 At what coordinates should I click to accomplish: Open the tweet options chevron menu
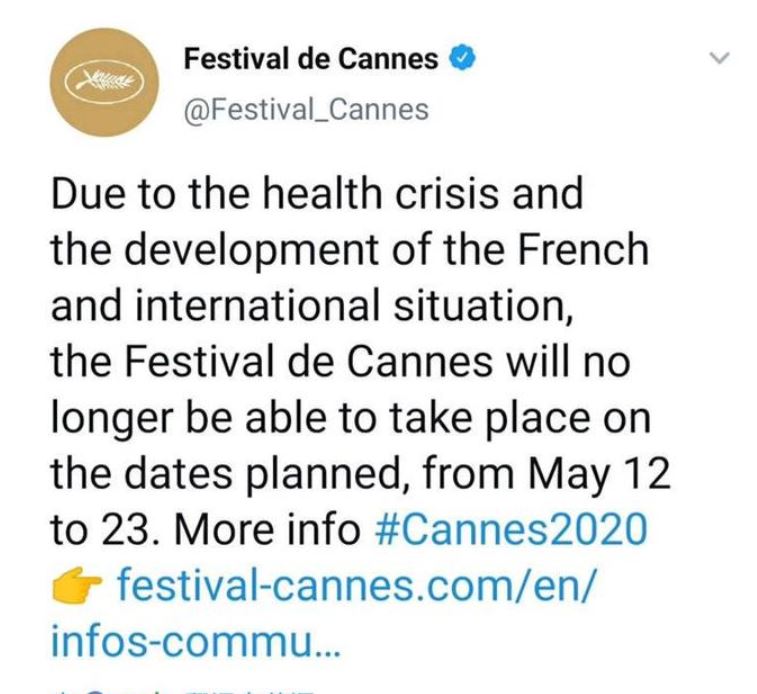718,59
